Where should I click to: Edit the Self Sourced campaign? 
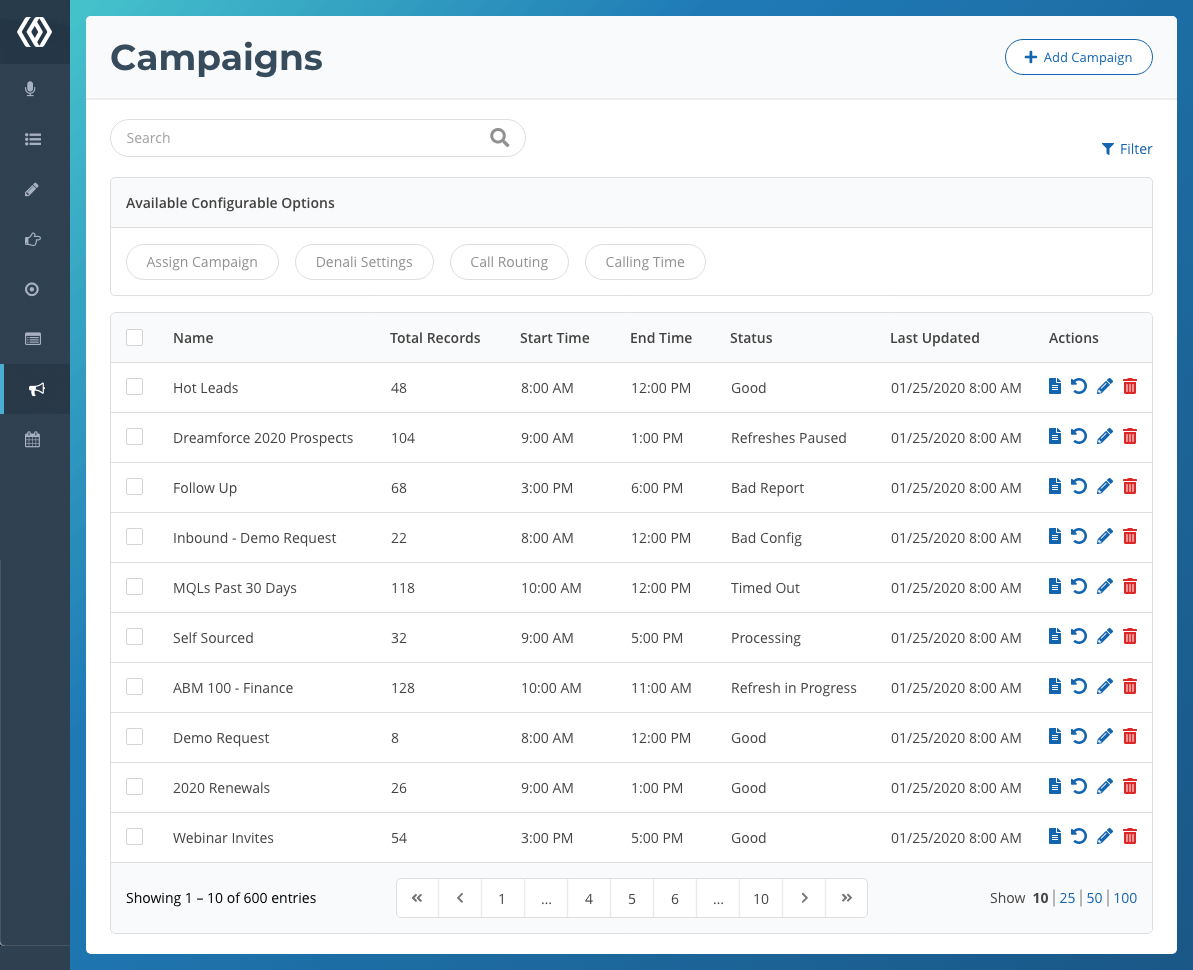[1105, 637]
